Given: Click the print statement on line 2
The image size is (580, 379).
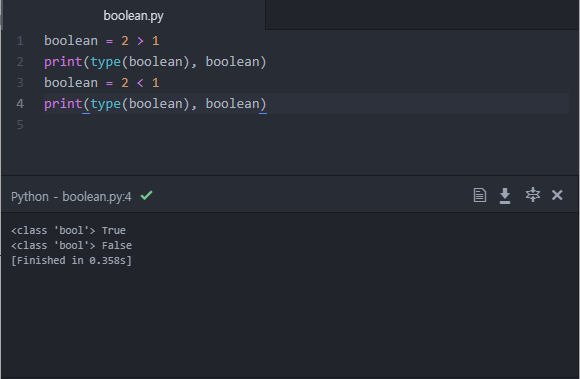Looking at the screenshot, I should 155,62.
